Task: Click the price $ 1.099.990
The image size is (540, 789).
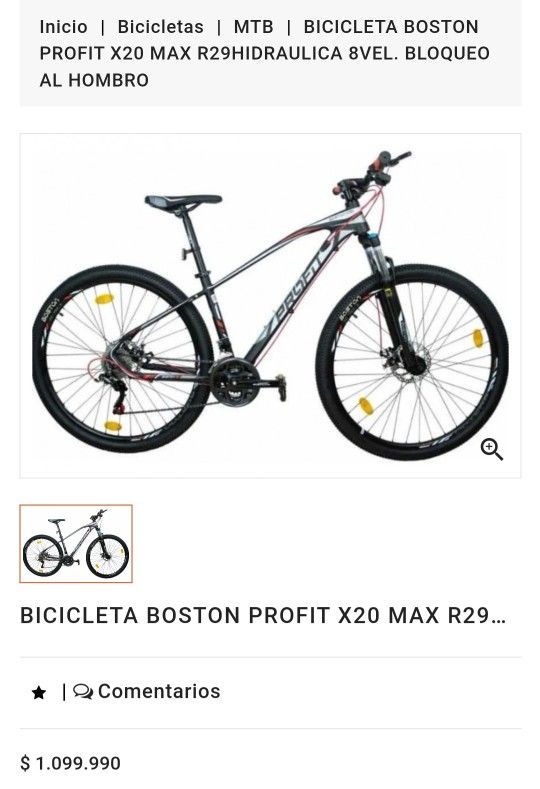Action: (x=70, y=763)
